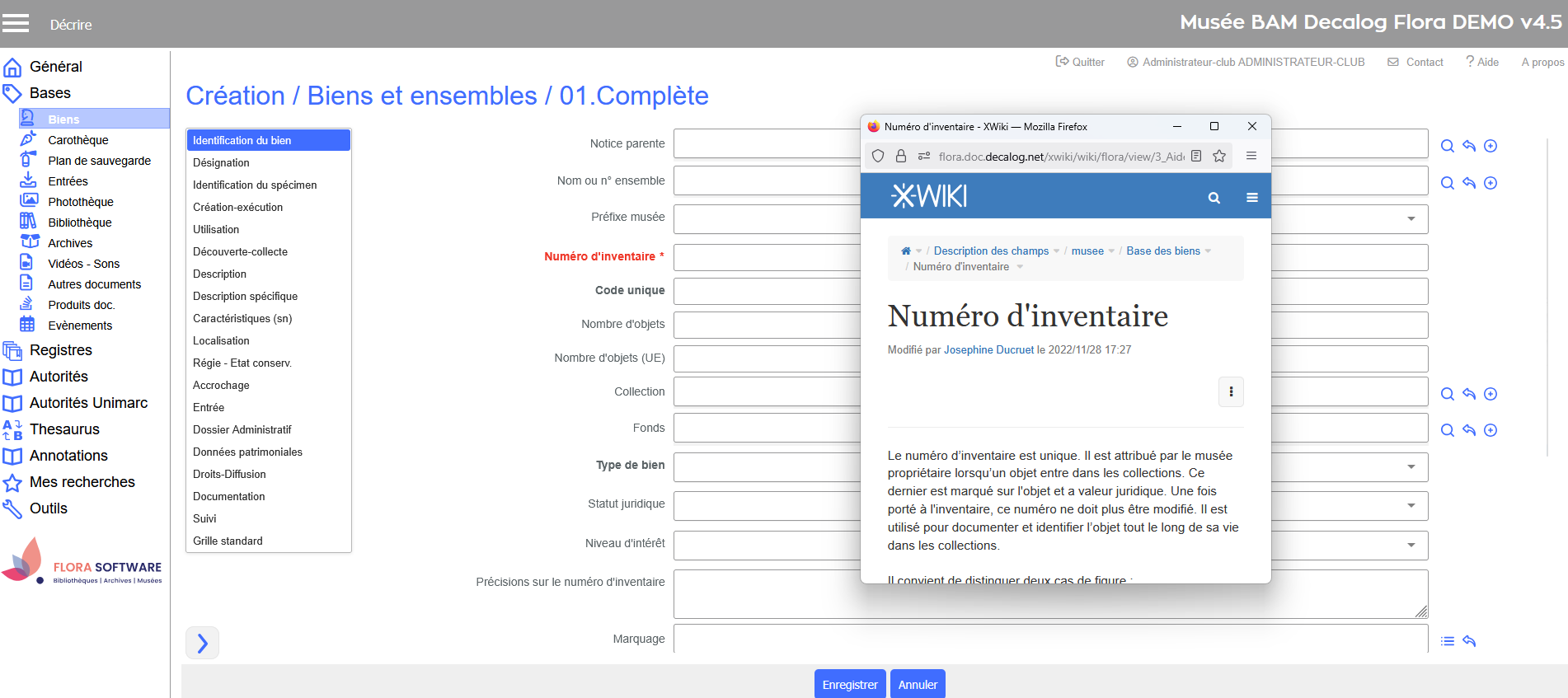Open Cartothèque in the sidebar

click(78, 140)
